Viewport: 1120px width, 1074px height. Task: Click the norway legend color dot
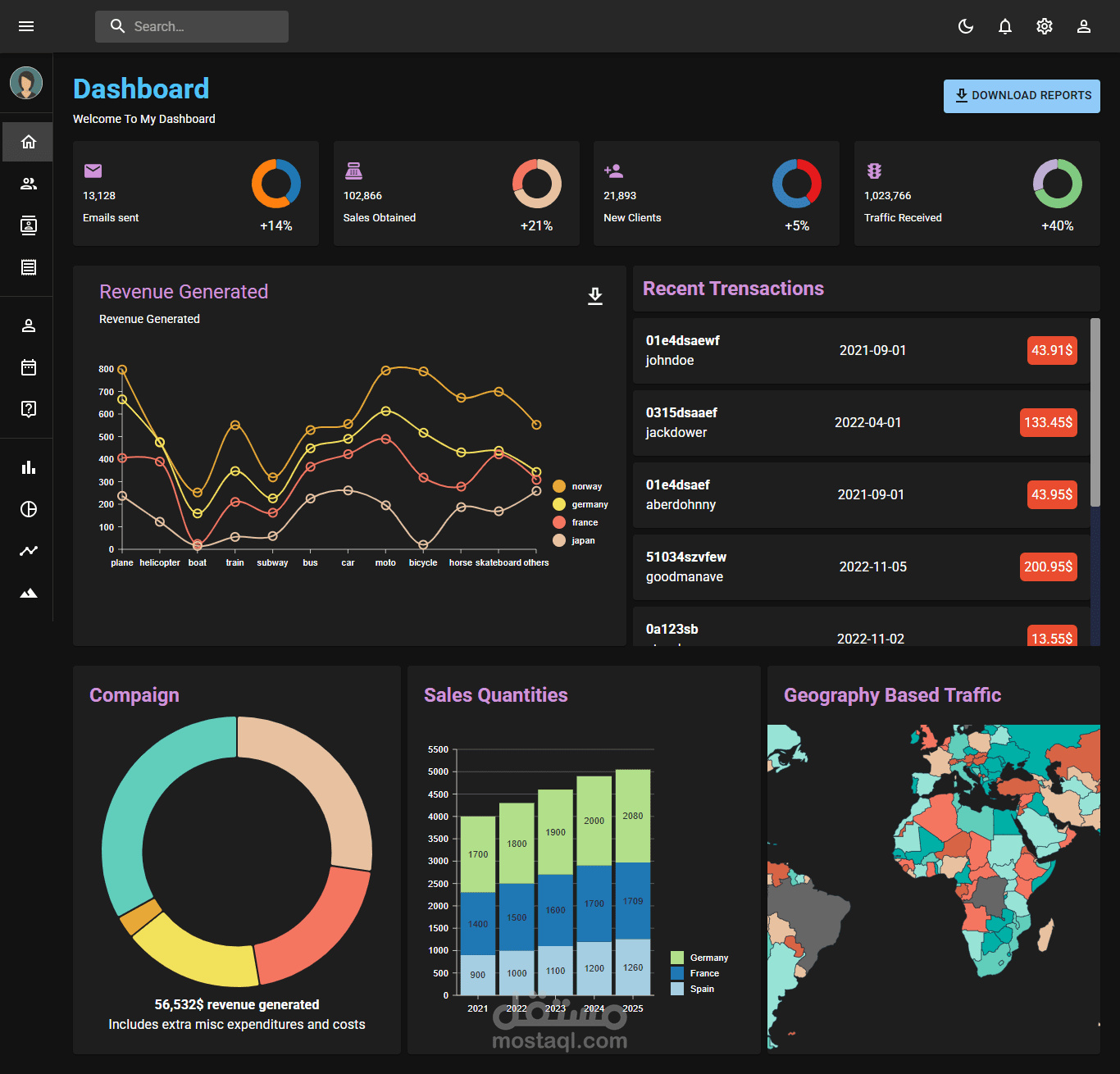tap(559, 486)
